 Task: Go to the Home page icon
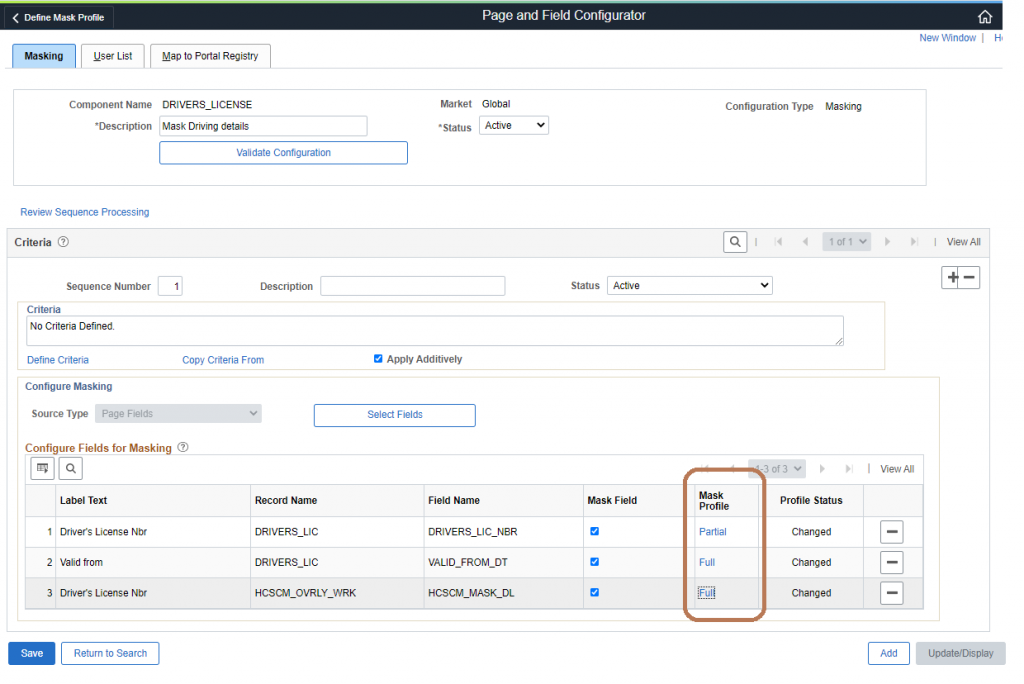pyautogui.click(x=984, y=17)
